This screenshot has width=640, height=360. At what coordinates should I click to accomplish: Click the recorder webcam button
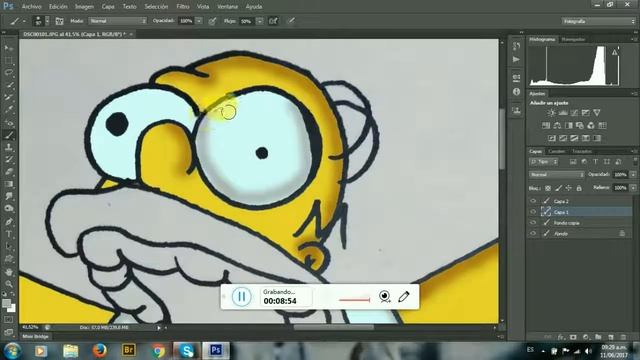click(384, 296)
